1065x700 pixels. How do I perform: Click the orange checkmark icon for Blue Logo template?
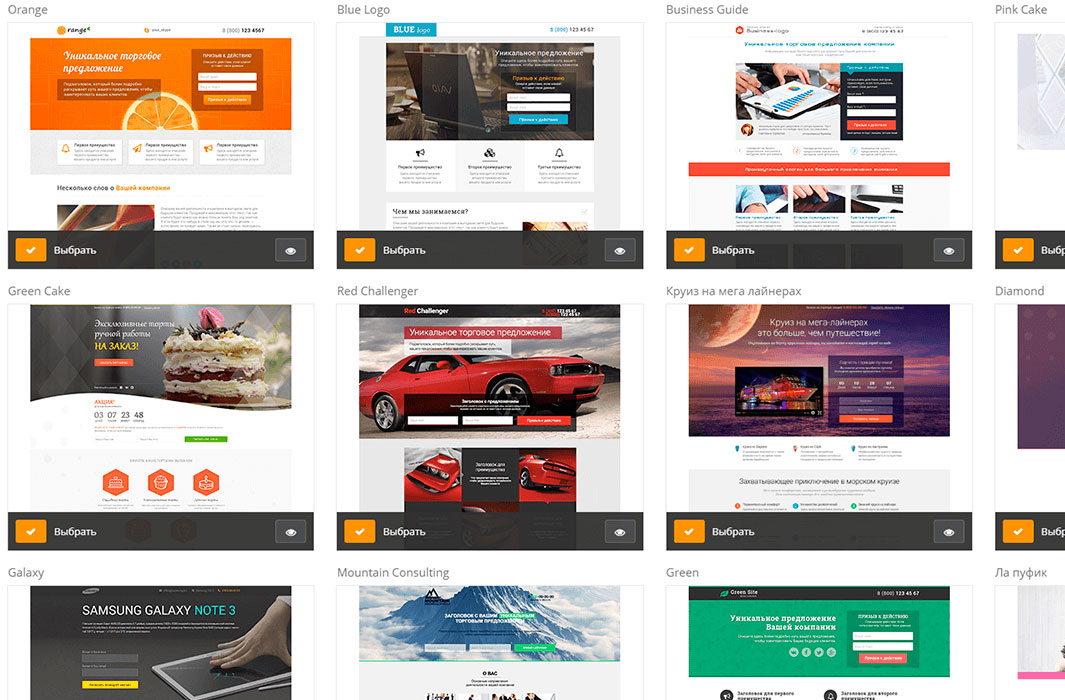(360, 250)
